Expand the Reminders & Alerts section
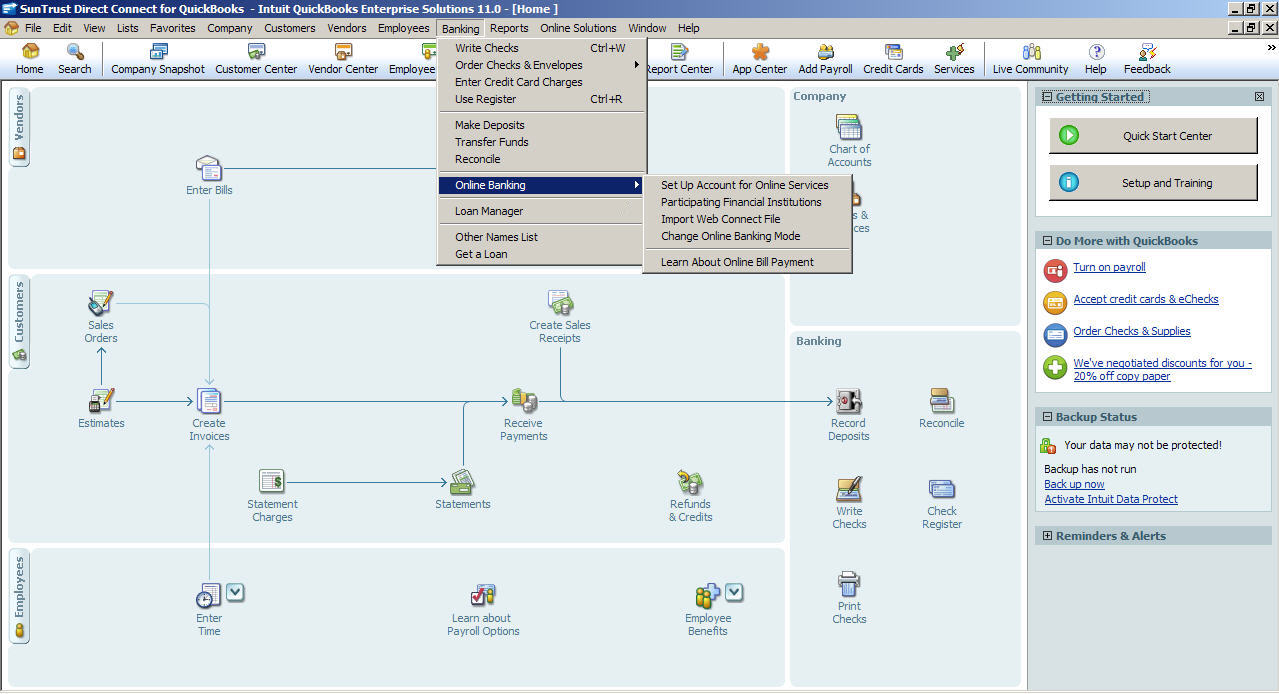Image resolution: width=1279 pixels, height=694 pixels. point(1047,536)
